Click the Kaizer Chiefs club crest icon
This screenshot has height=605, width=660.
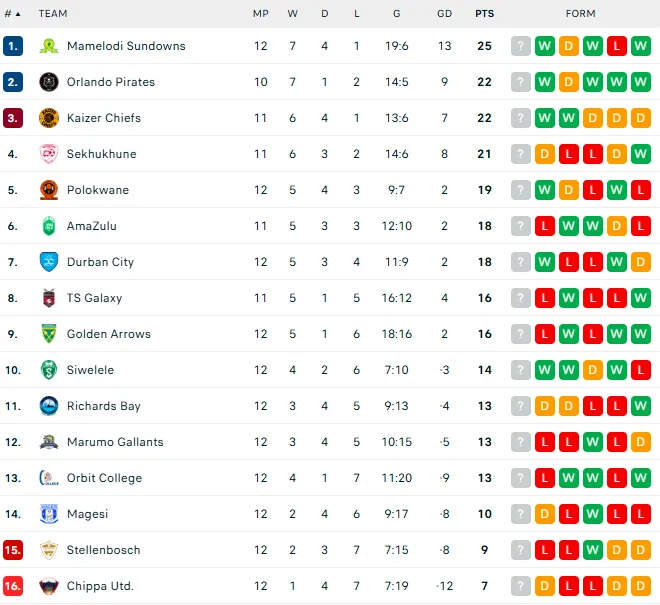[x=49, y=118]
